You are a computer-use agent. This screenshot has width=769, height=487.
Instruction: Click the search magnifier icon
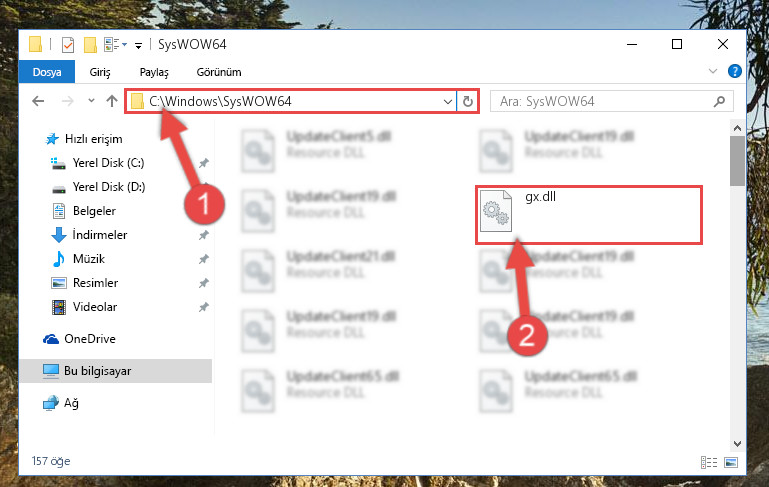[x=719, y=102]
